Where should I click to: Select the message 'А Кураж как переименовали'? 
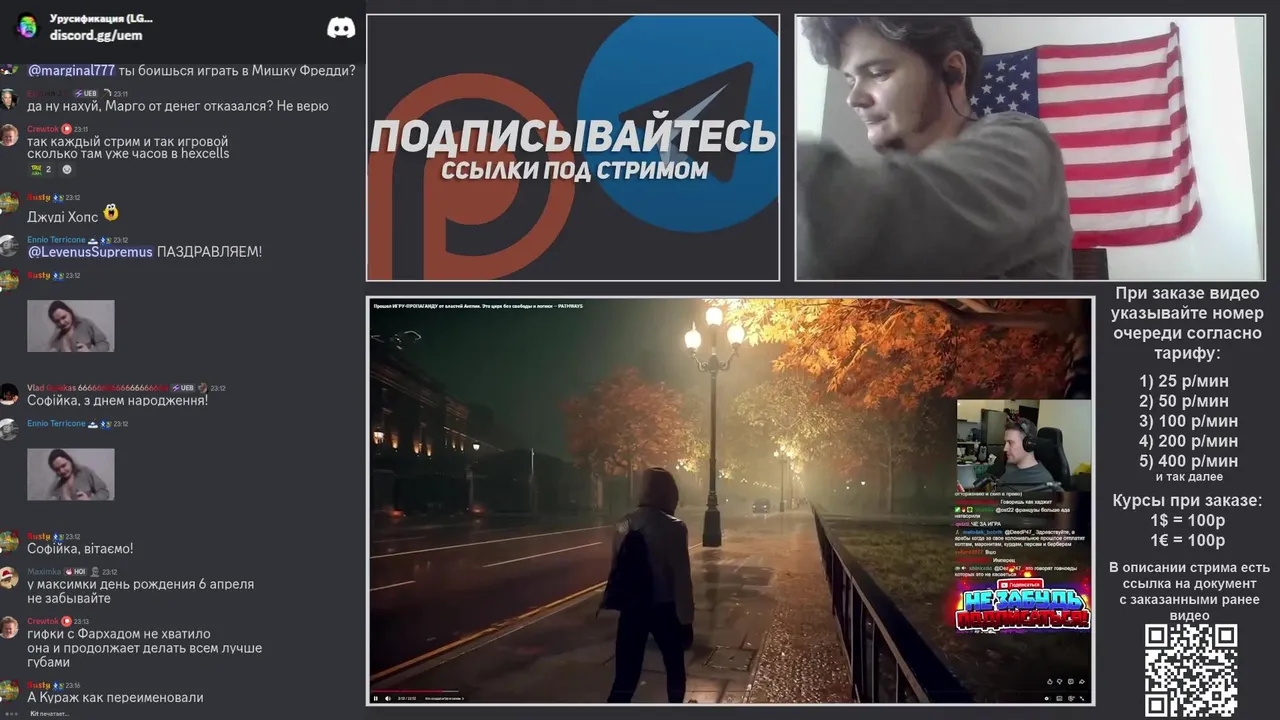115,697
